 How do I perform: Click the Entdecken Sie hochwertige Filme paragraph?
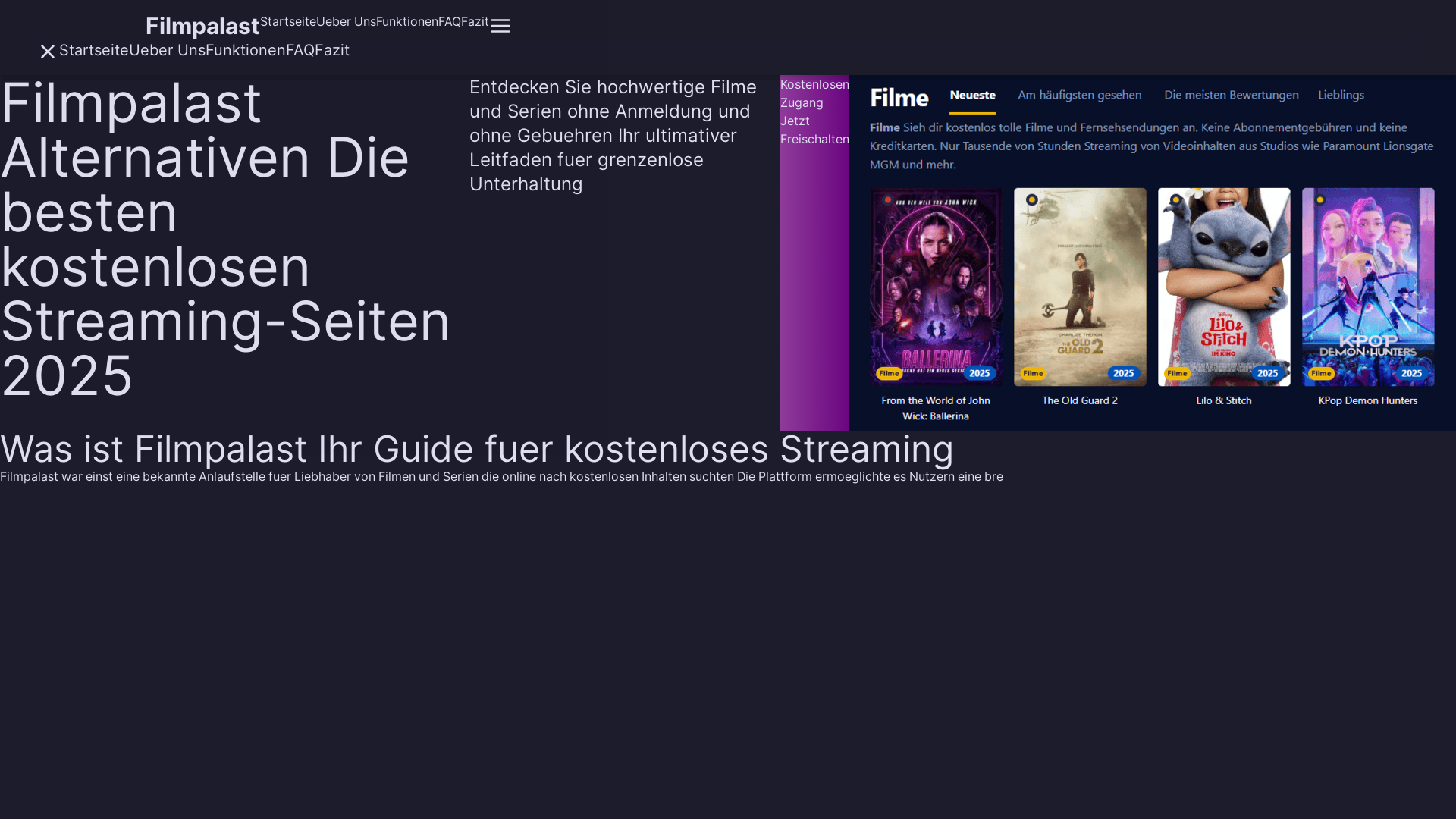(x=613, y=136)
